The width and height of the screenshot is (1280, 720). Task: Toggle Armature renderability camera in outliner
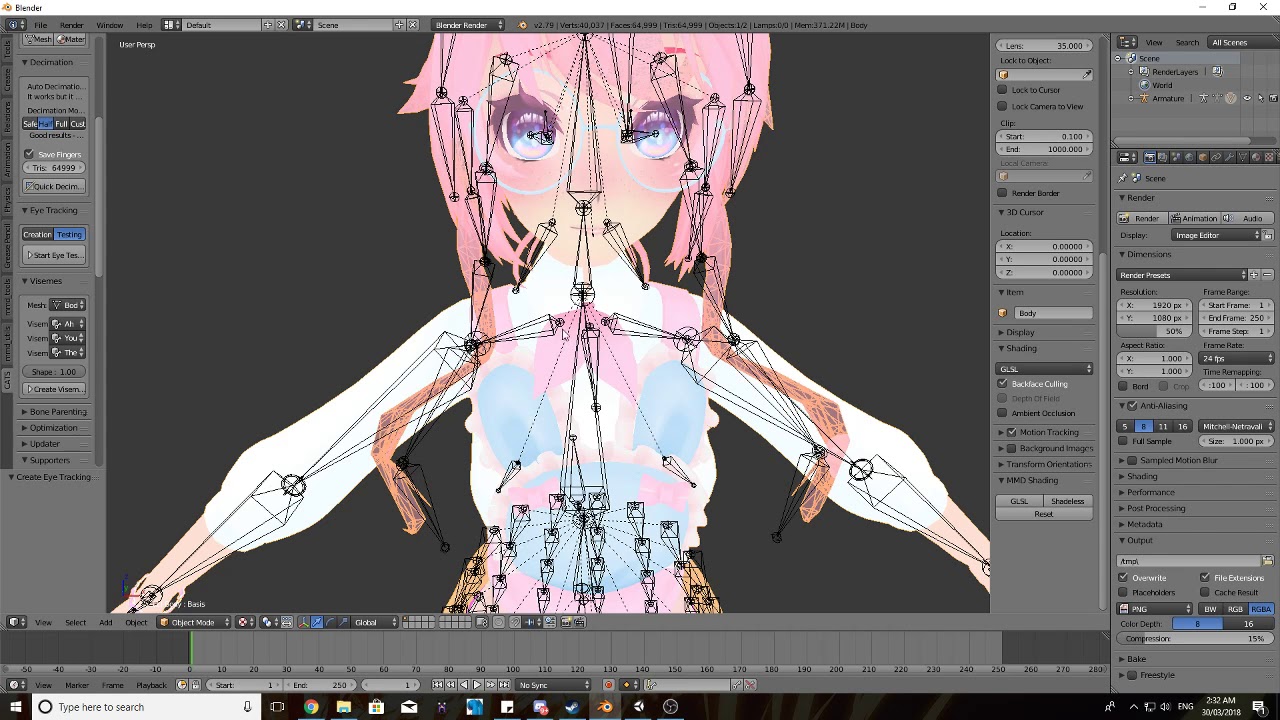pos(1273,98)
